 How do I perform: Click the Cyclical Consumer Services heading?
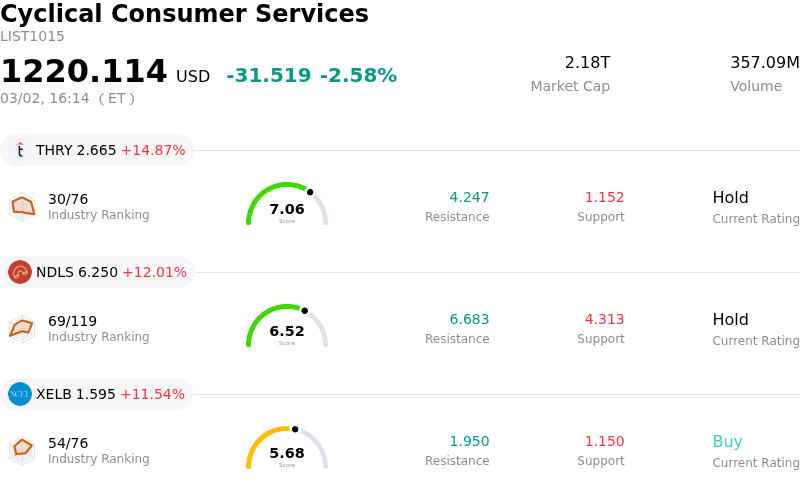pos(185,14)
